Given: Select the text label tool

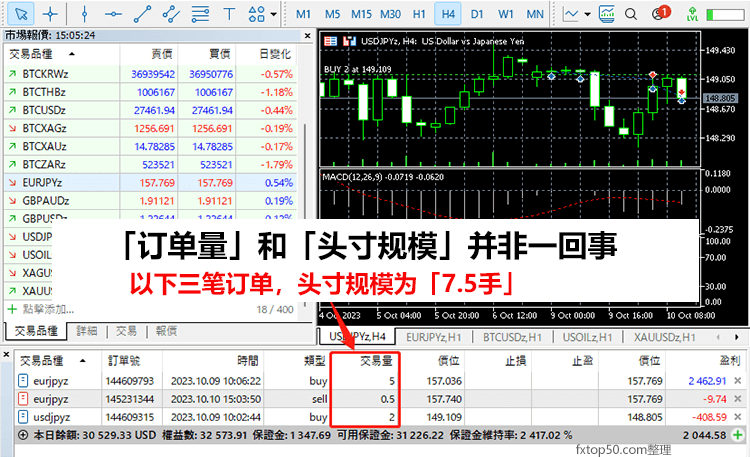Looking at the screenshot, I should click(229, 14).
